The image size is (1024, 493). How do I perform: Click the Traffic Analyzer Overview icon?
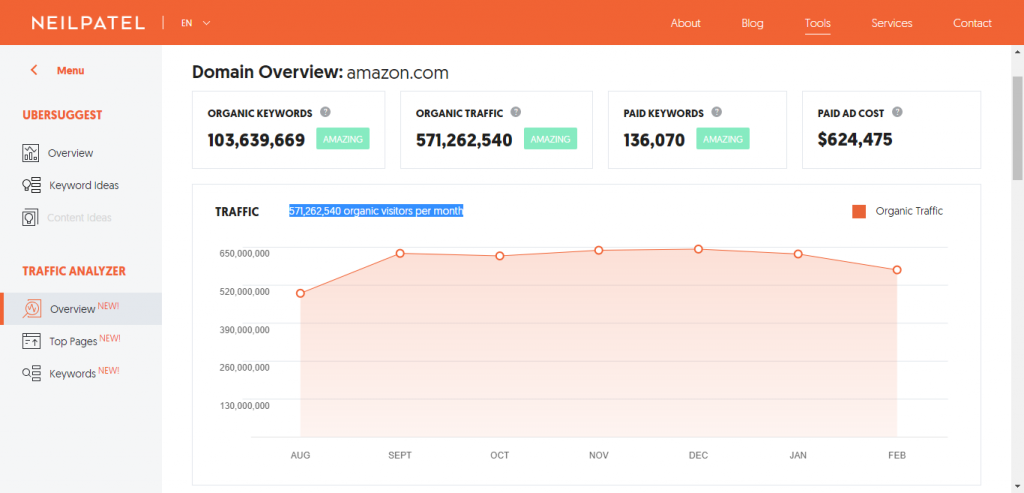tap(32, 309)
